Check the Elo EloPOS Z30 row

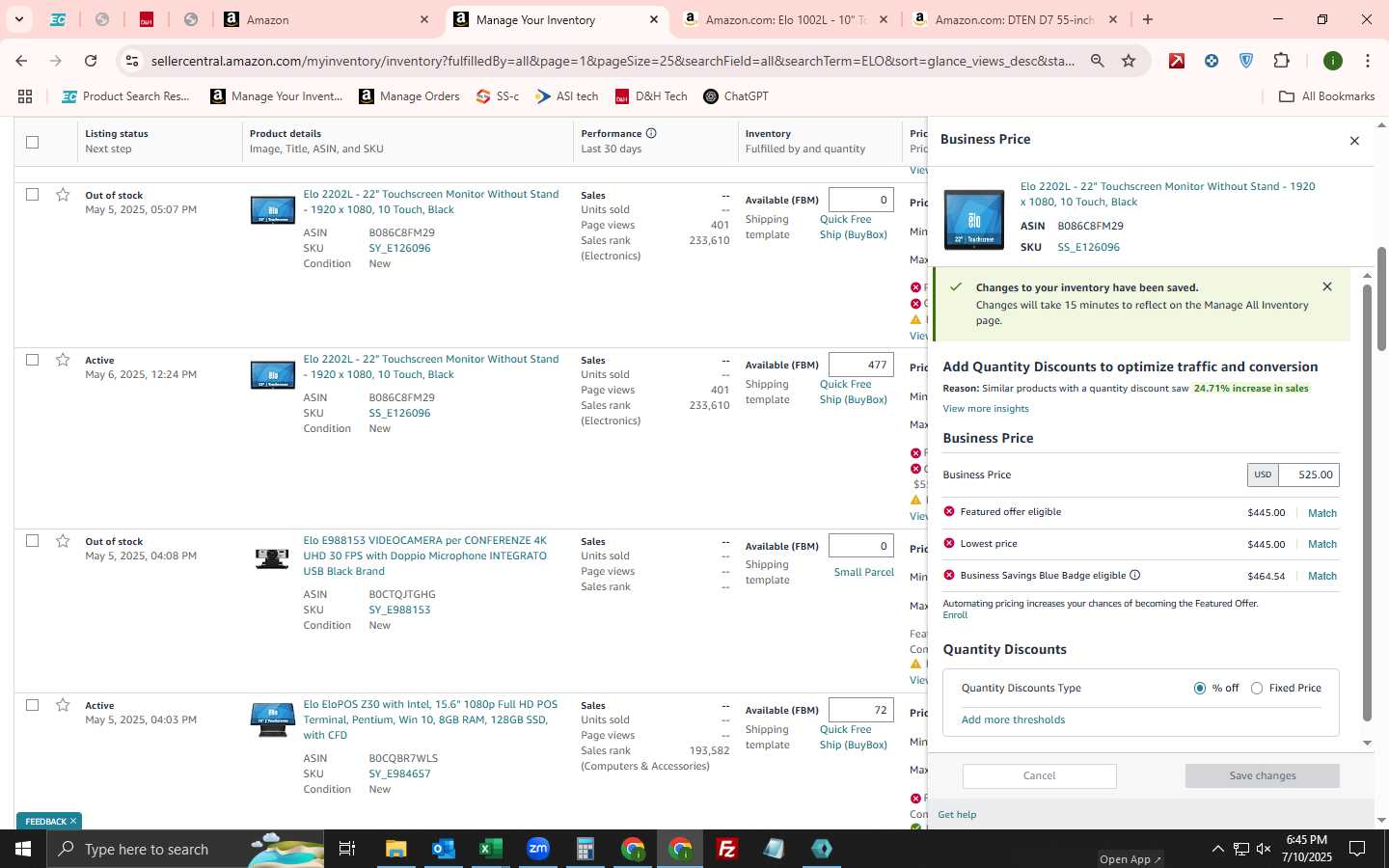(32, 705)
